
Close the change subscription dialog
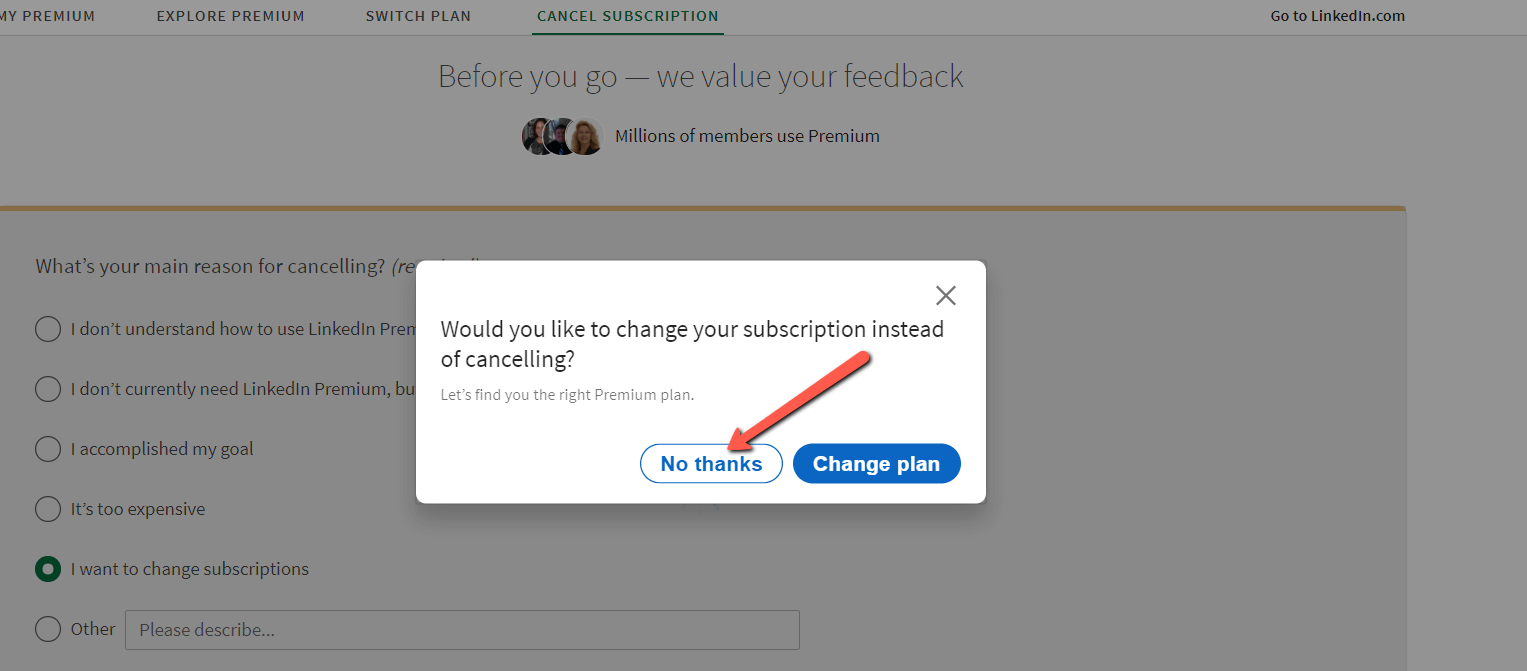945,296
